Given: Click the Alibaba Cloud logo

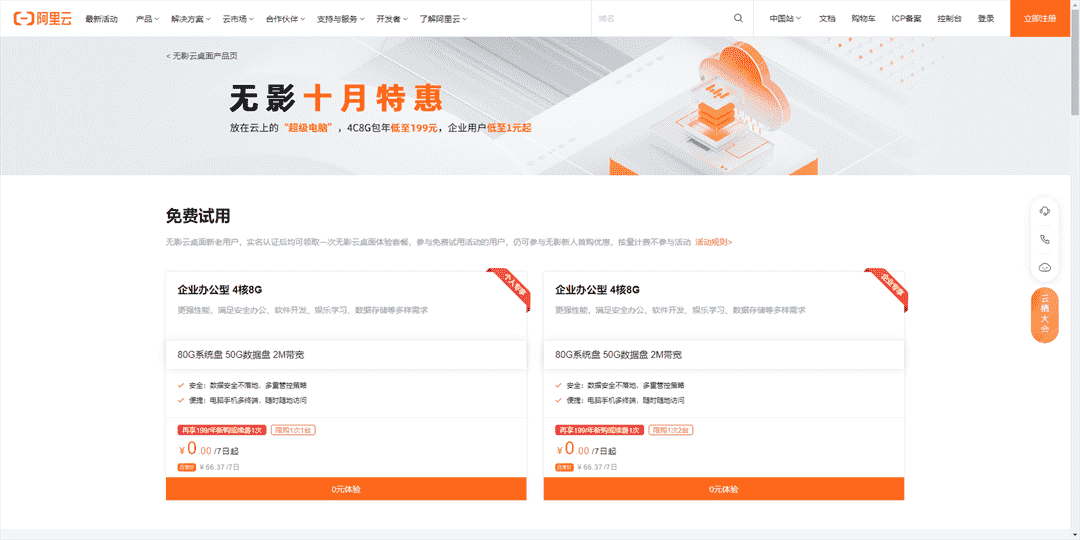Looking at the screenshot, I should click(x=42, y=19).
